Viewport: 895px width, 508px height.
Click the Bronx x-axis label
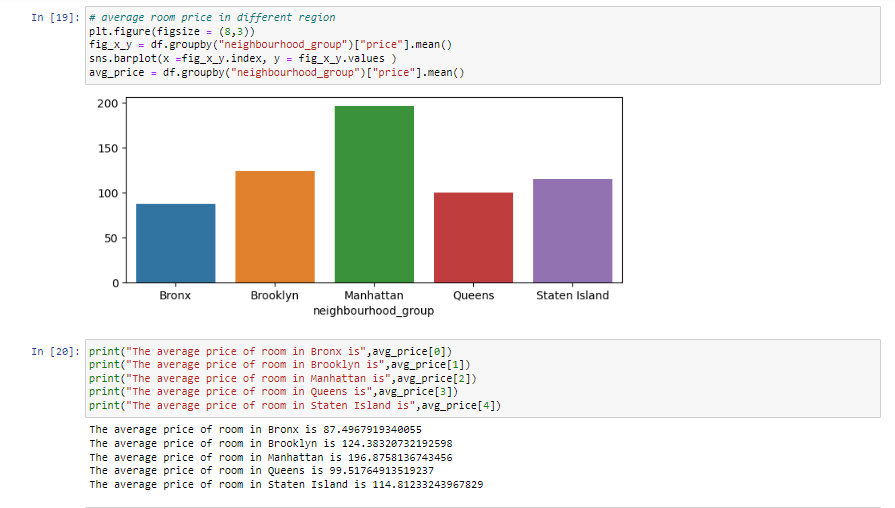[x=175, y=296]
